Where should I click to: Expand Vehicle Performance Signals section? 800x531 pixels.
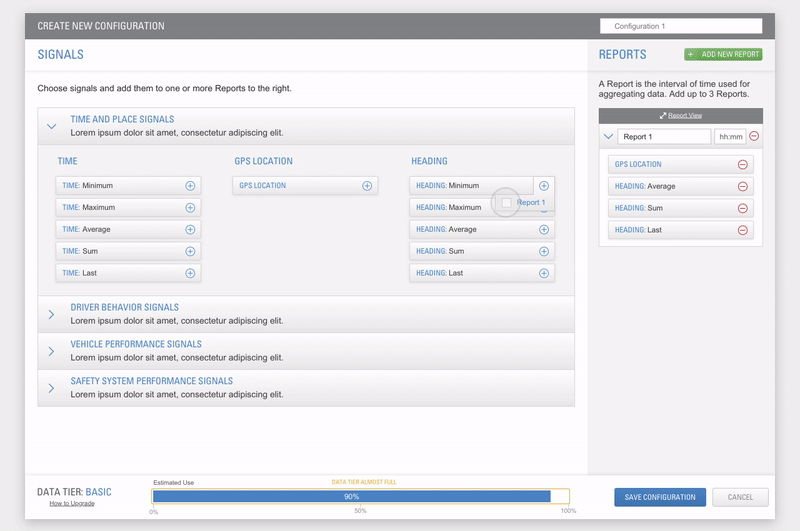tap(51, 351)
